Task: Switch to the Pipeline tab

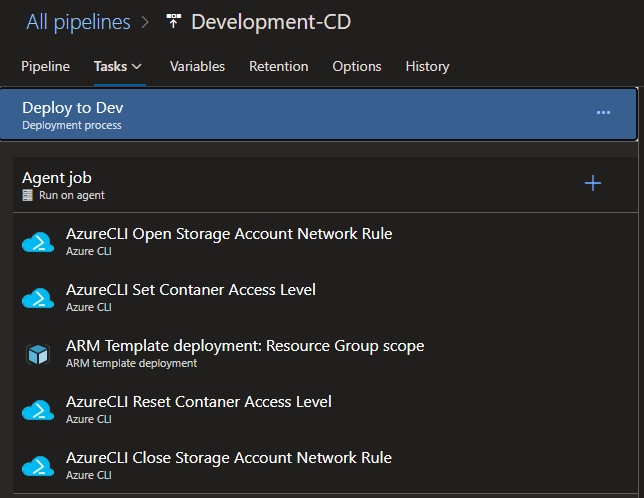Action: click(x=46, y=67)
